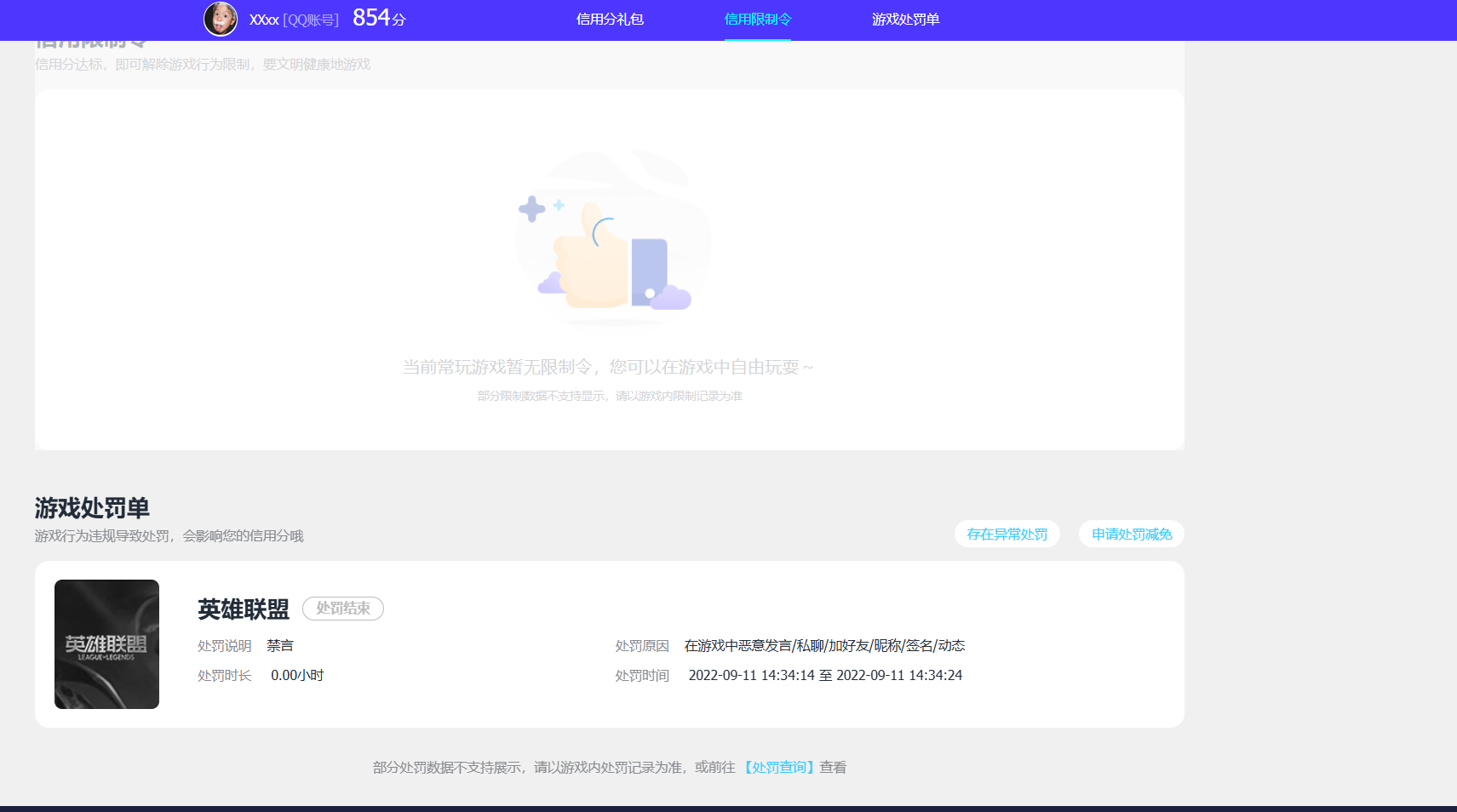Click the 申请处罚减免 button

[1132, 534]
